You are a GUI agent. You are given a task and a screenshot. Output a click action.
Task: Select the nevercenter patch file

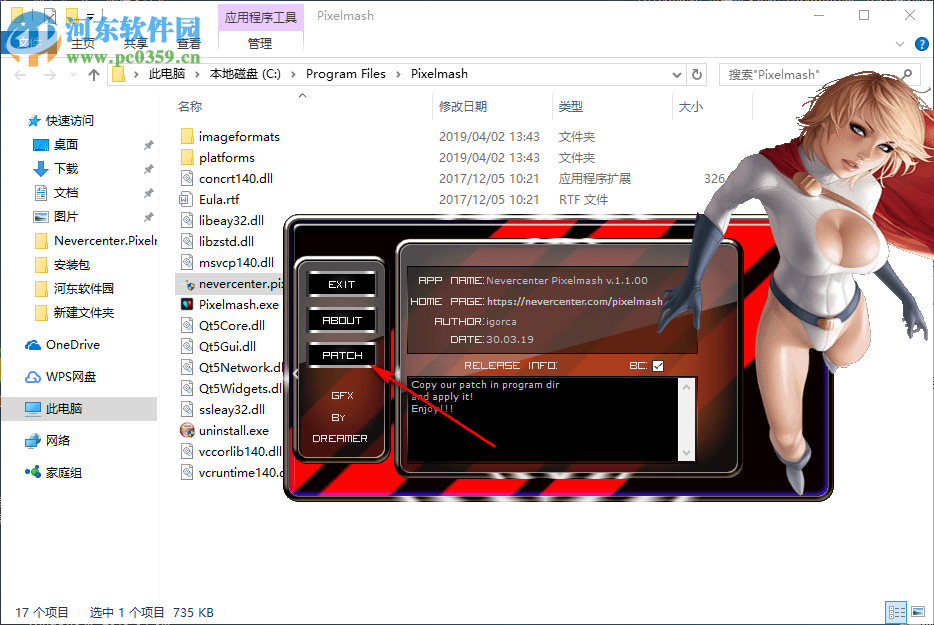pos(232,283)
